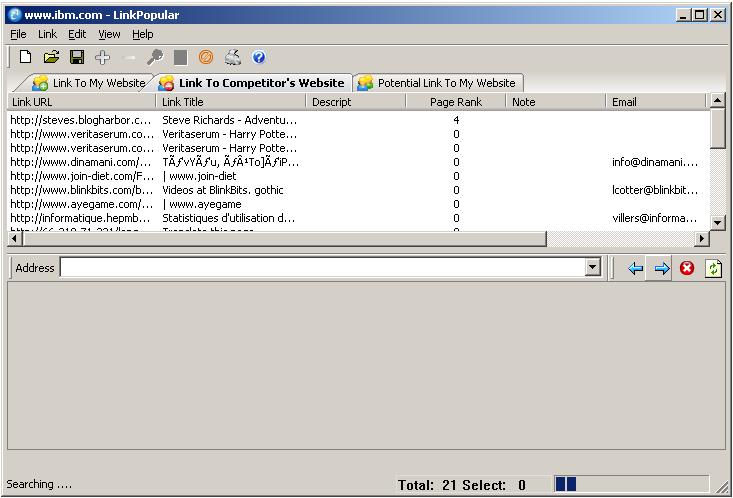Go back with the blue left arrow
Image resolution: width=733 pixels, height=498 pixels.
click(x=635, y=268)
